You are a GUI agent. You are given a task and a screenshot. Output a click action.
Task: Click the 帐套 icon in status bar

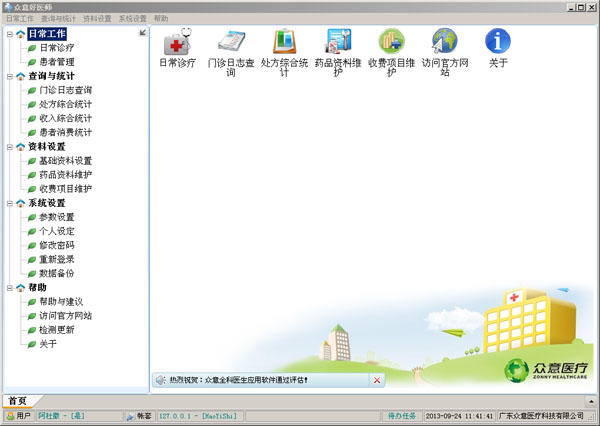[x=130, y=416]
